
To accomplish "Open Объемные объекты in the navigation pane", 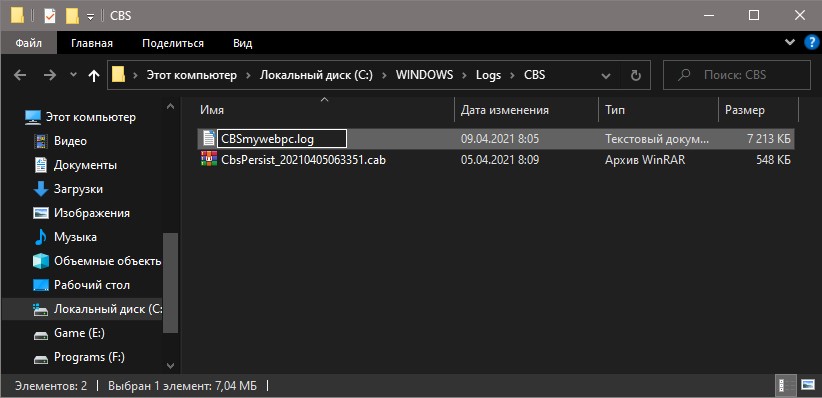I will (x=107, y=261).
